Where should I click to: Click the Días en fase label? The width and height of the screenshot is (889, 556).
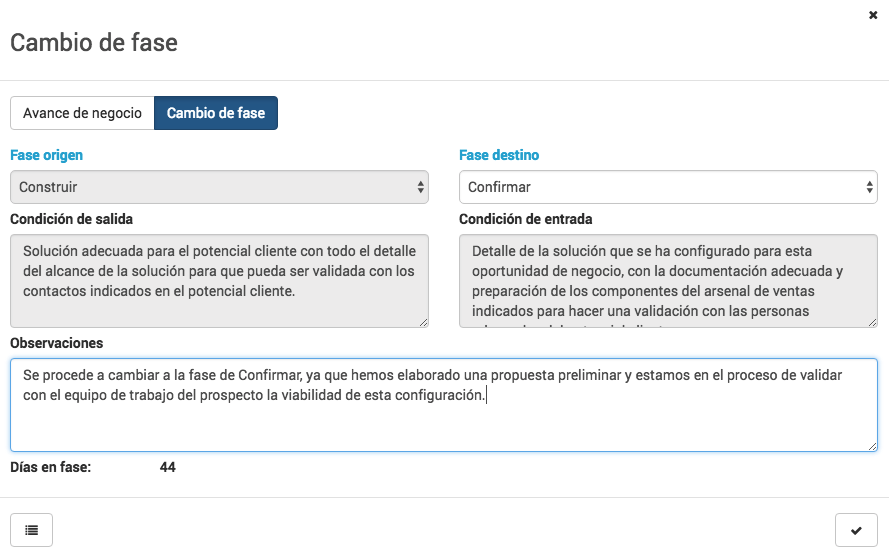tap(50, 467)
